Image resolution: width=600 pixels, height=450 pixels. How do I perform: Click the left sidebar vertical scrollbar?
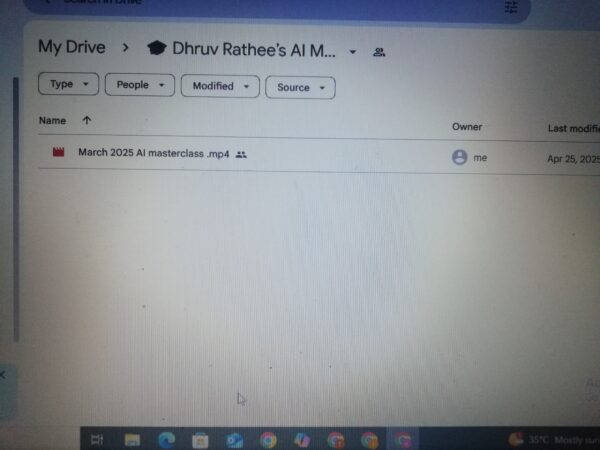[16, 209]
